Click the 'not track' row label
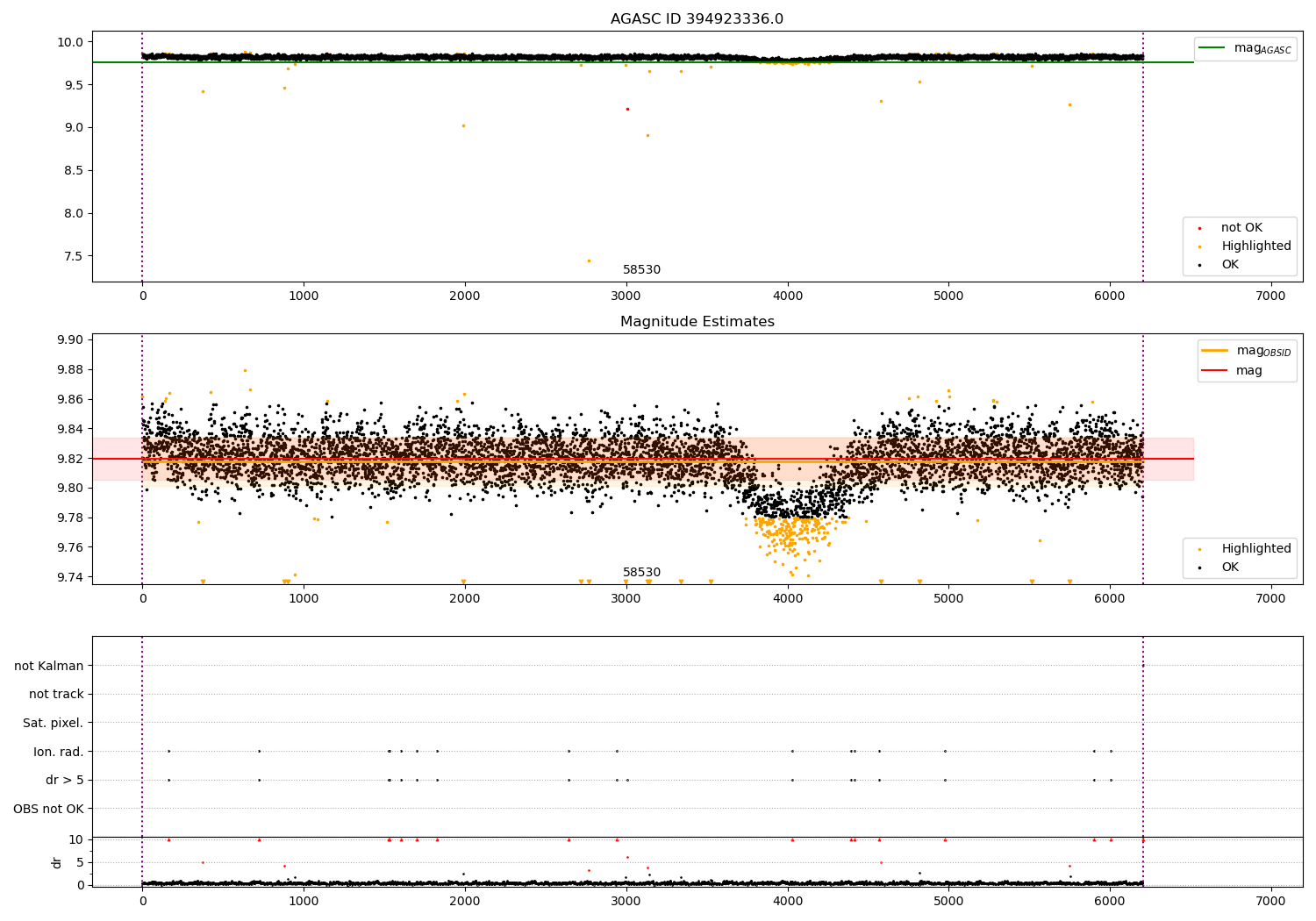Screen dimensions: 1316x921 pos(56,695)
